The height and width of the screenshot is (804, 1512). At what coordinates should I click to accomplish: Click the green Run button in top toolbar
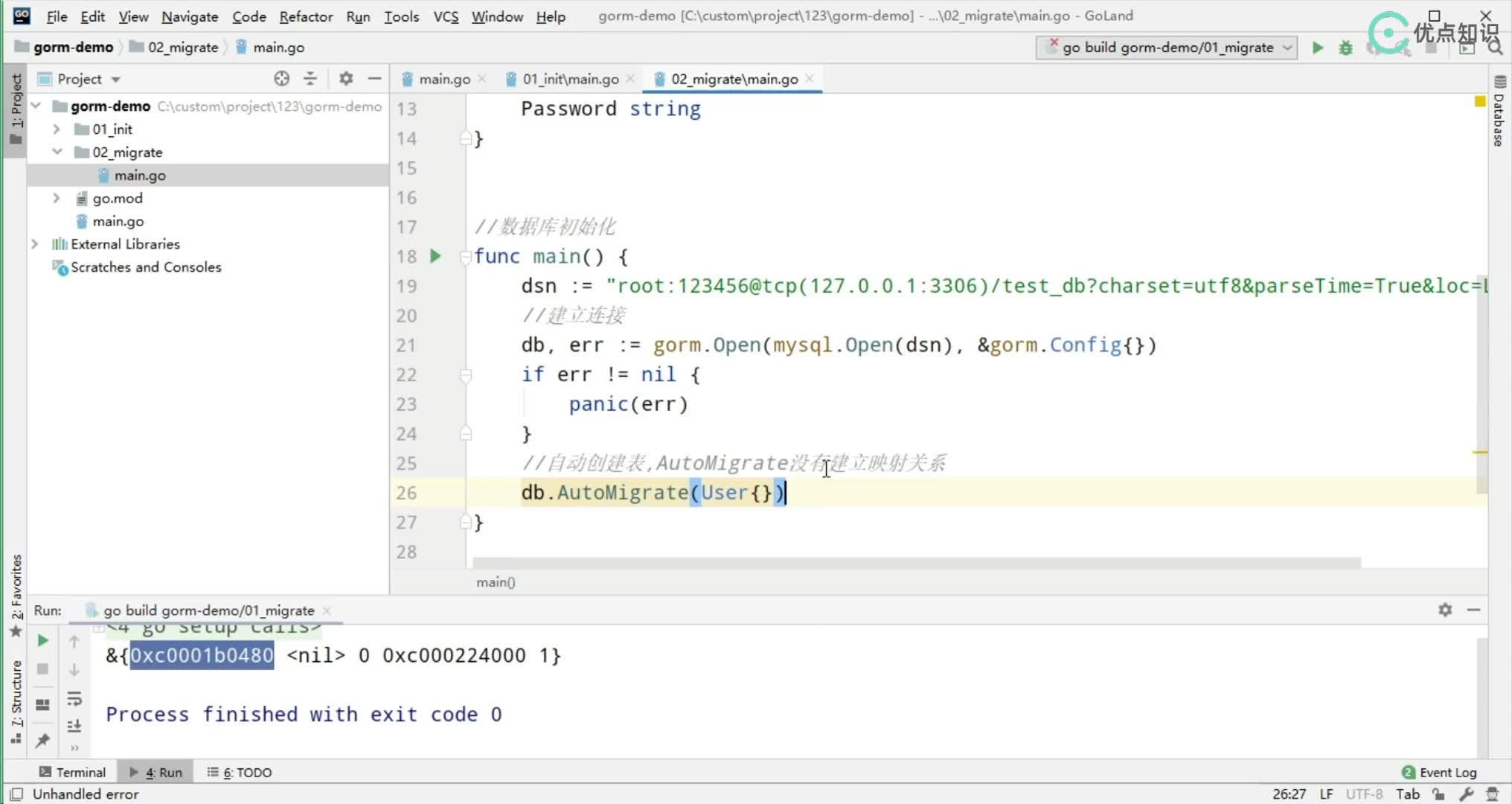click(x=1317, y=48)
